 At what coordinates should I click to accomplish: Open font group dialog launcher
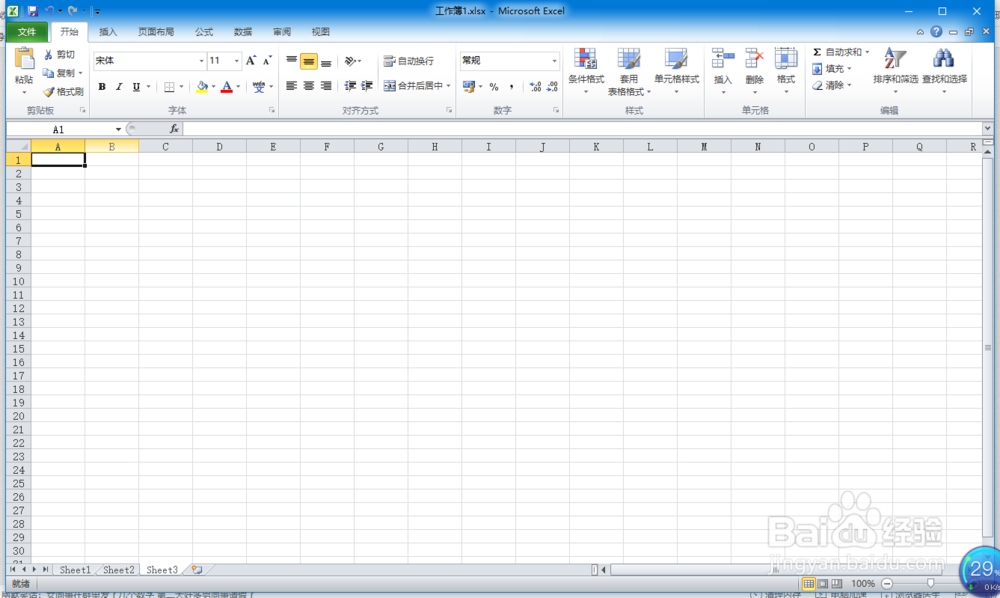(272, 110)
